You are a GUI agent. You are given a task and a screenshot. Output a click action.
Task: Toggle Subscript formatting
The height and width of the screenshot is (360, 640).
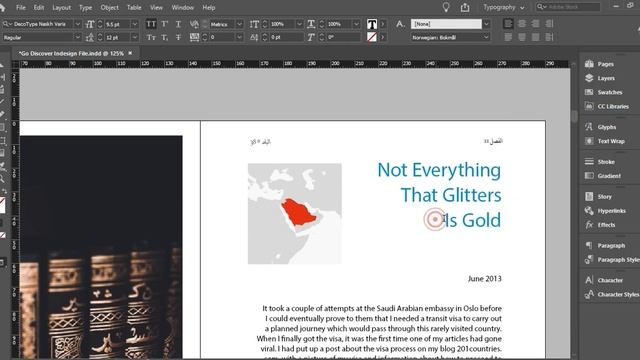point(164,37)
